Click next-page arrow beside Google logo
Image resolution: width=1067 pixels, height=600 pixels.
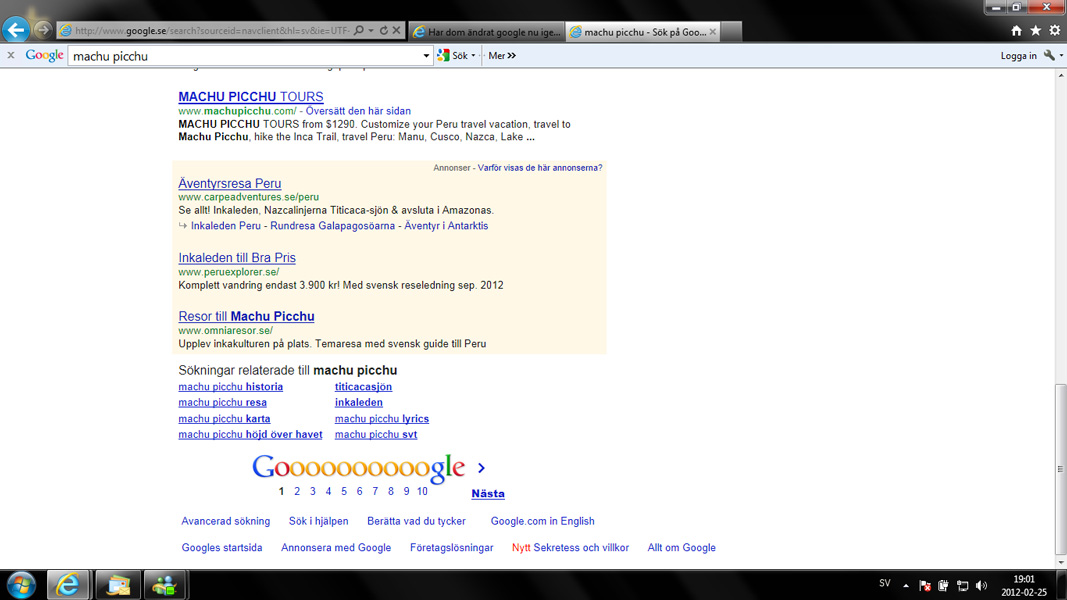coord(481,468)
